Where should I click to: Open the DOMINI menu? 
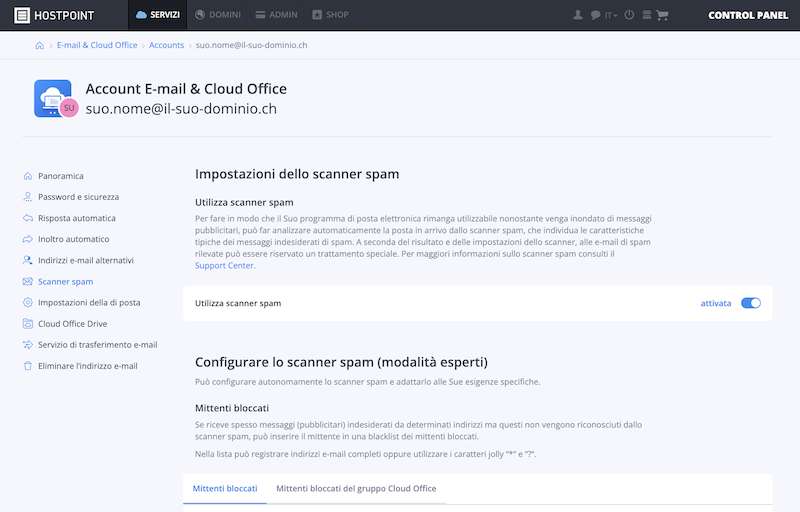pos(218,15)
